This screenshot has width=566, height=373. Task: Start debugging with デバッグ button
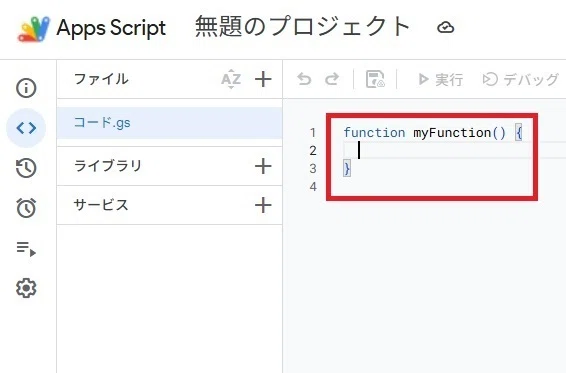pyautogui.click(x=520, y=79)
